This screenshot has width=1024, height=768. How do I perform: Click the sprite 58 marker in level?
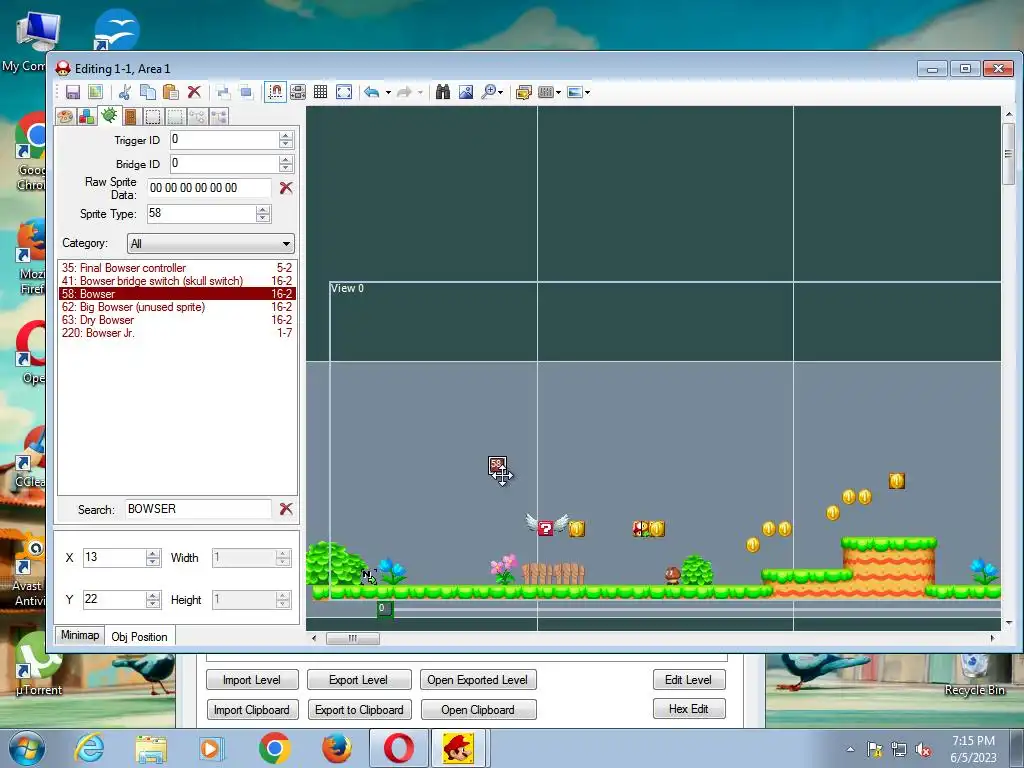click(x=497, y=466)
